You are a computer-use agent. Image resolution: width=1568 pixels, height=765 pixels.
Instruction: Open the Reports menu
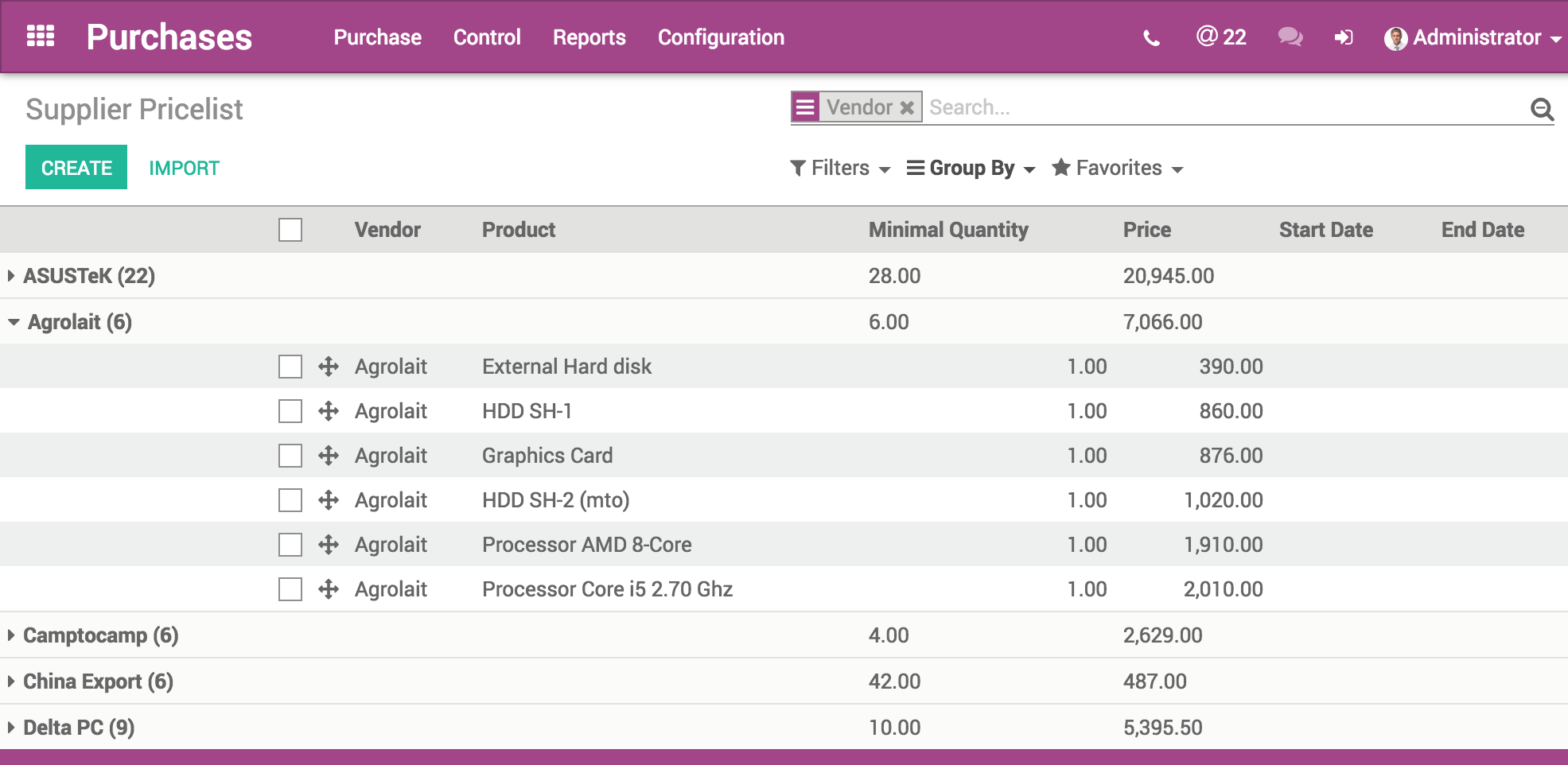[589, 37]
